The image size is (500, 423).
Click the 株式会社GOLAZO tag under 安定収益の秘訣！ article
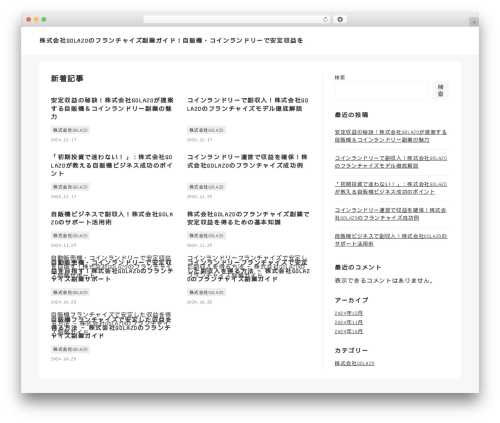(x=70, y=130)
